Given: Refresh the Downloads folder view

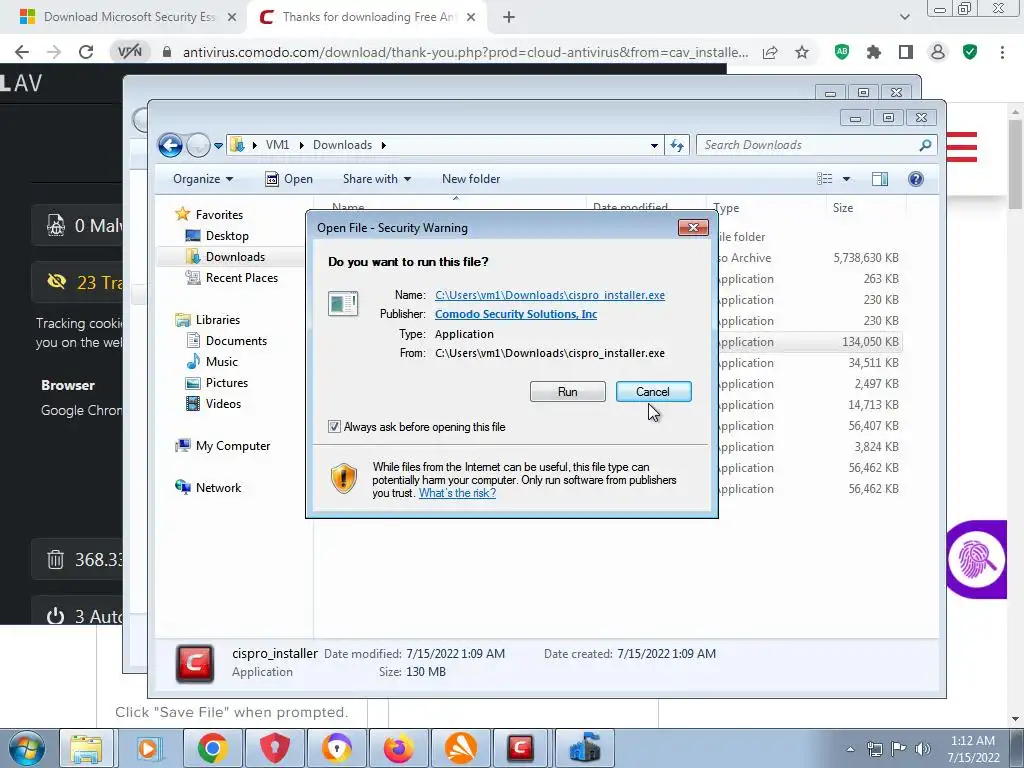Looking at the screenshot, I should (x=677, y=146).
